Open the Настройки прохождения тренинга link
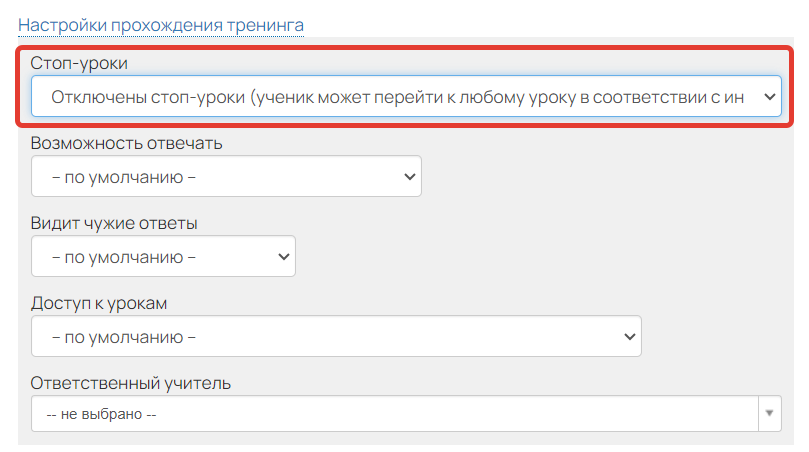809x452 pixels. point(160,25)
